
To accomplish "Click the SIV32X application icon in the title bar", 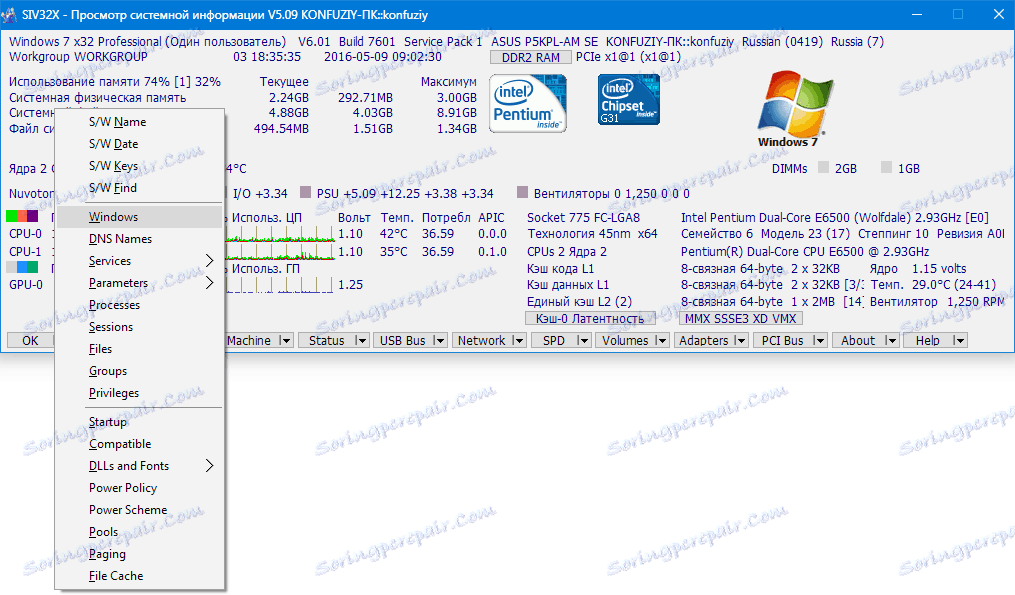I will tap(9, 14).
